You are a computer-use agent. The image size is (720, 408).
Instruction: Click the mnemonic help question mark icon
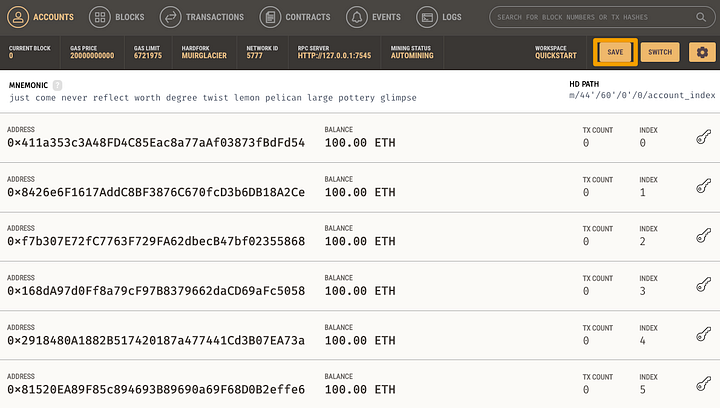coord(57,86)
